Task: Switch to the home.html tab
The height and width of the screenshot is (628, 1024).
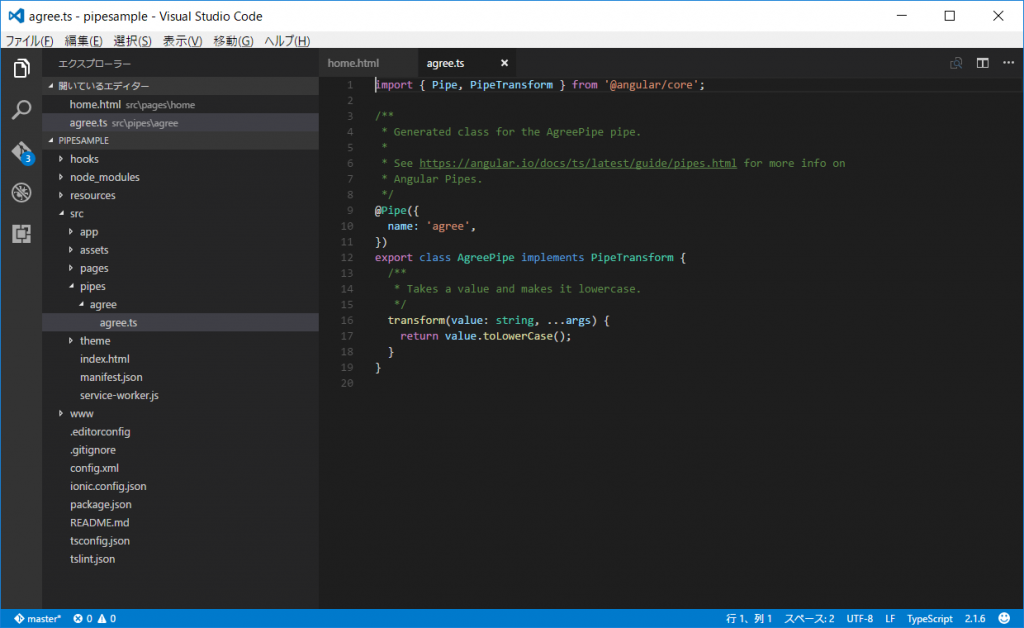Action: point(354,63)
